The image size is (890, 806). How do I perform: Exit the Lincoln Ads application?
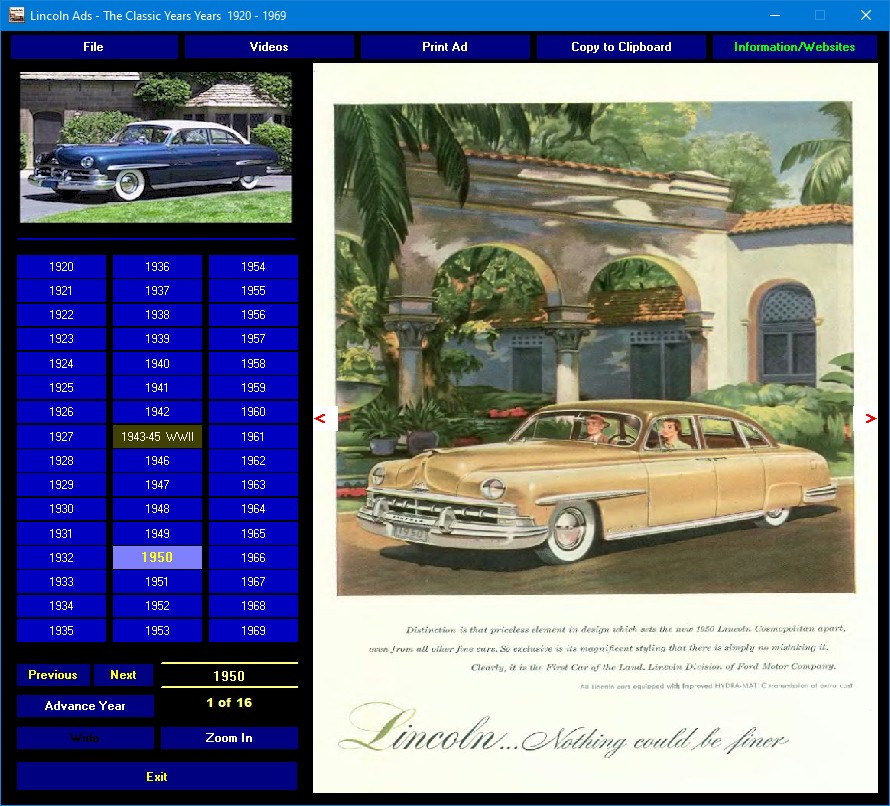coord(157,776)
